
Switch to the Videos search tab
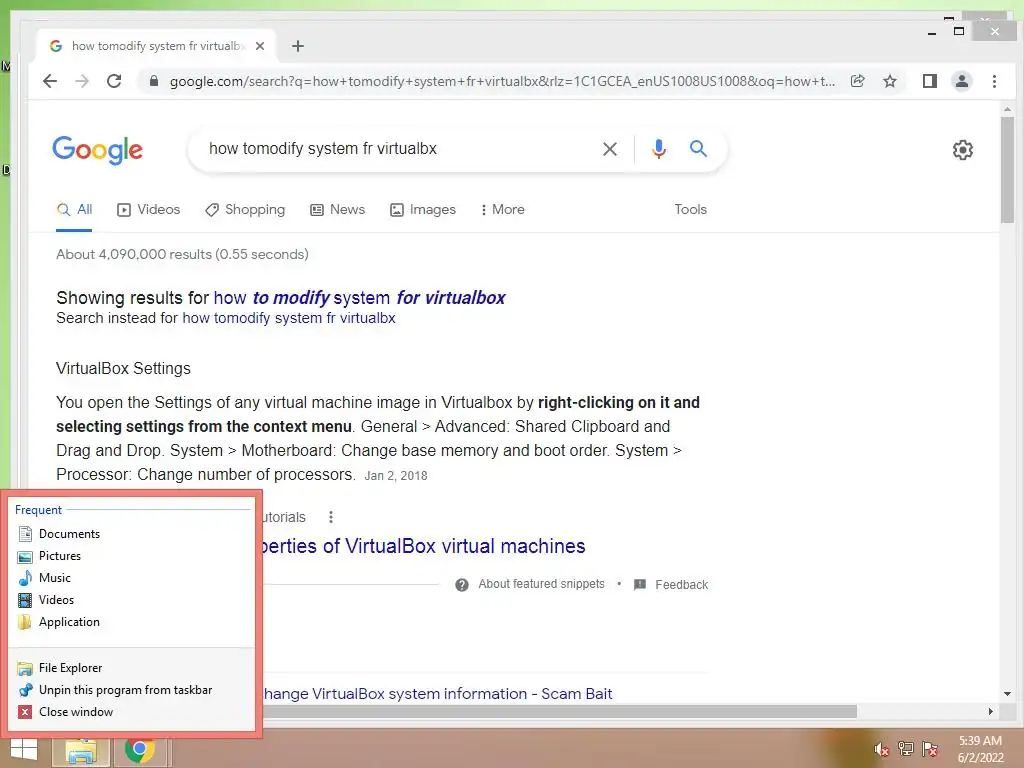pos(148,210)
